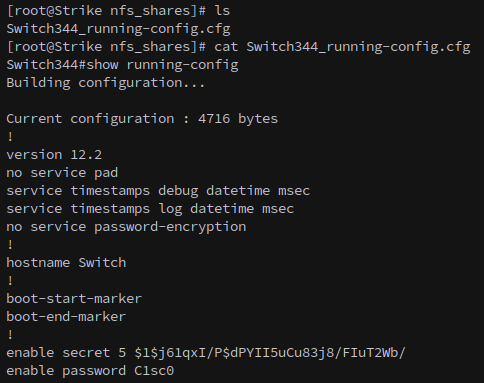Click the '4716 bytes' value

pos(238,119)
